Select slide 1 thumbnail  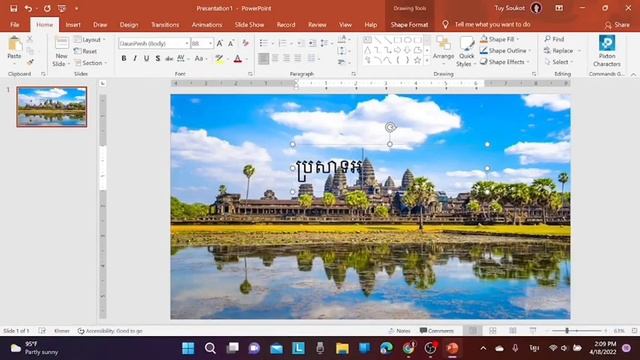click(52, 107)
